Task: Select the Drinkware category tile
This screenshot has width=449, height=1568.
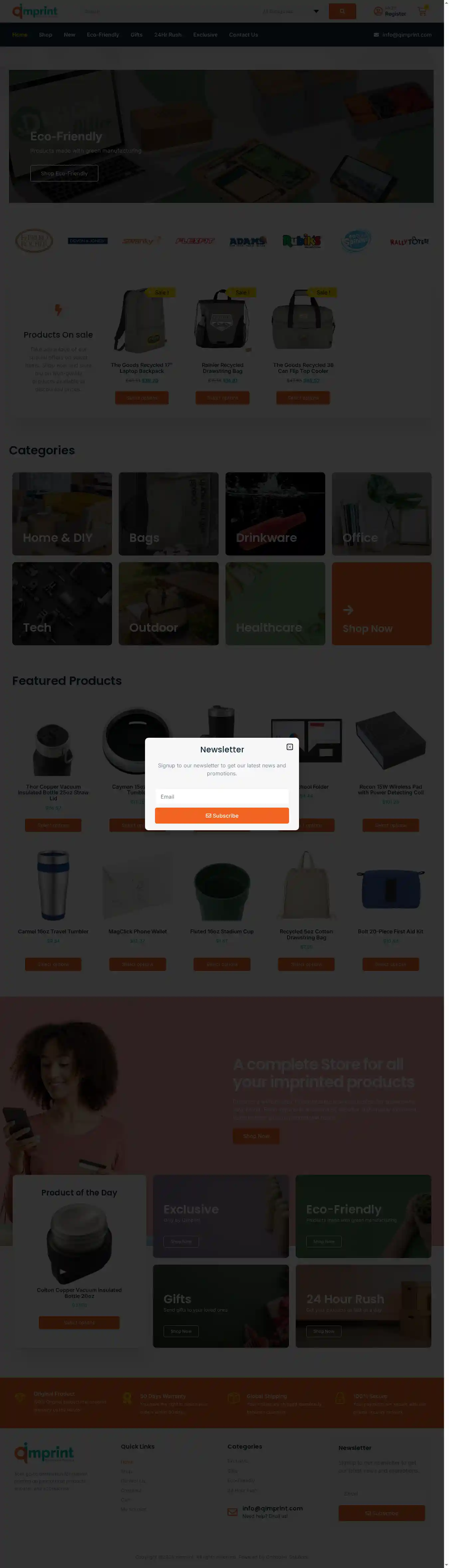Action: (275, 514)
